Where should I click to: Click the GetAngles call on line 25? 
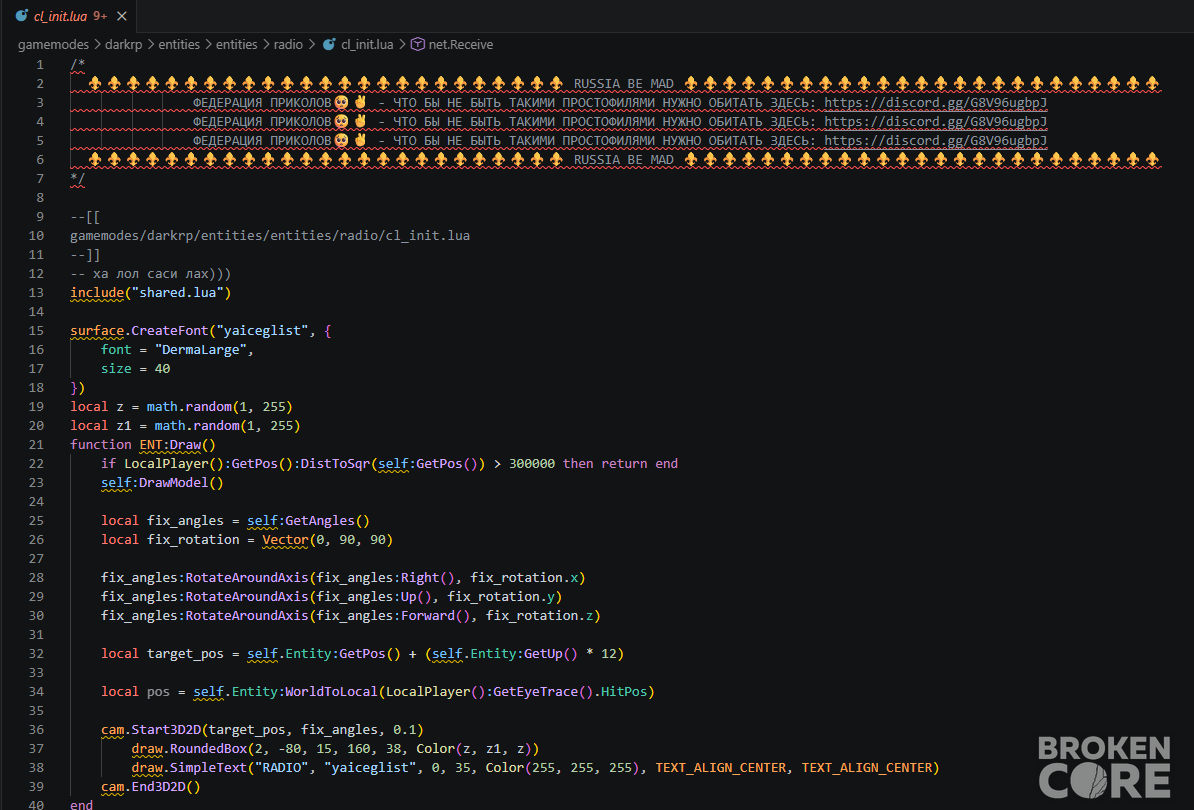(x=320, y=521)
